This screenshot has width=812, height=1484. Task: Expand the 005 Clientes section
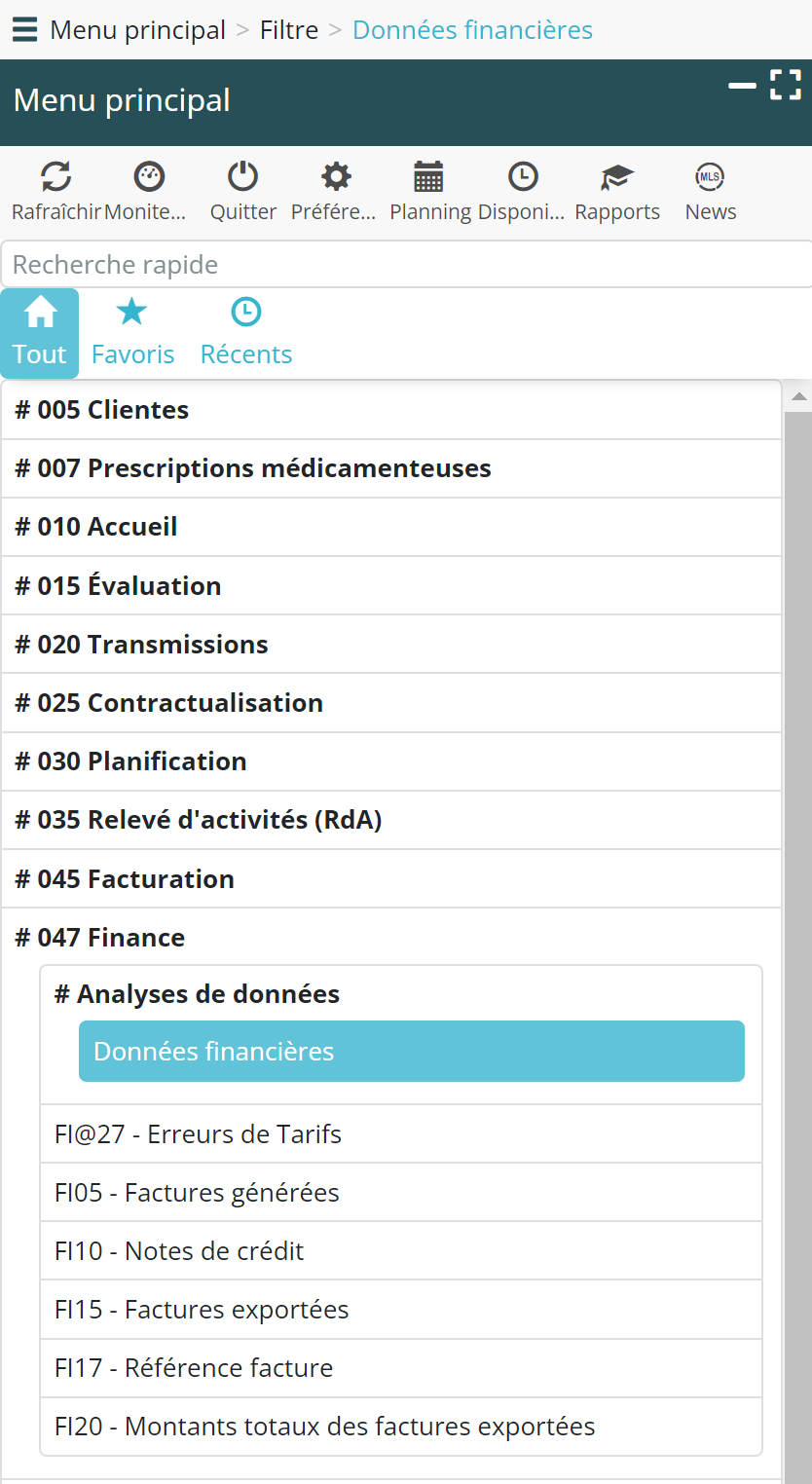(101, 410)
